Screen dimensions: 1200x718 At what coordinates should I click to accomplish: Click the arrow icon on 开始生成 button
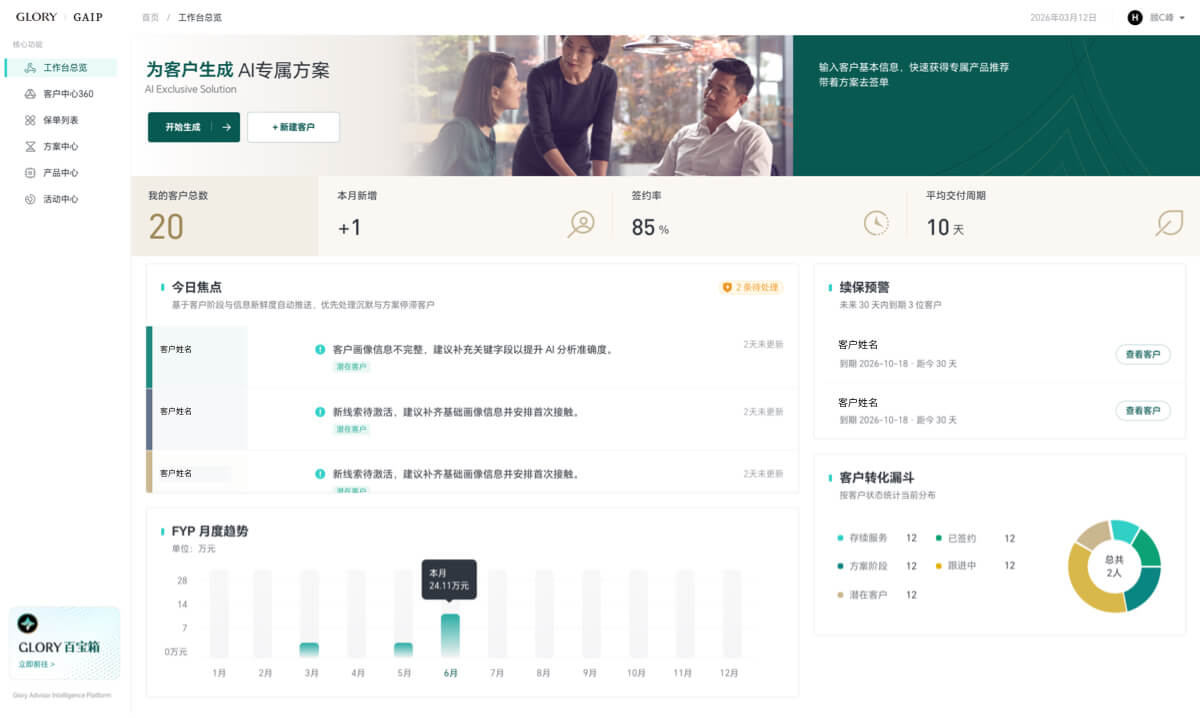[x=226, y=127]
